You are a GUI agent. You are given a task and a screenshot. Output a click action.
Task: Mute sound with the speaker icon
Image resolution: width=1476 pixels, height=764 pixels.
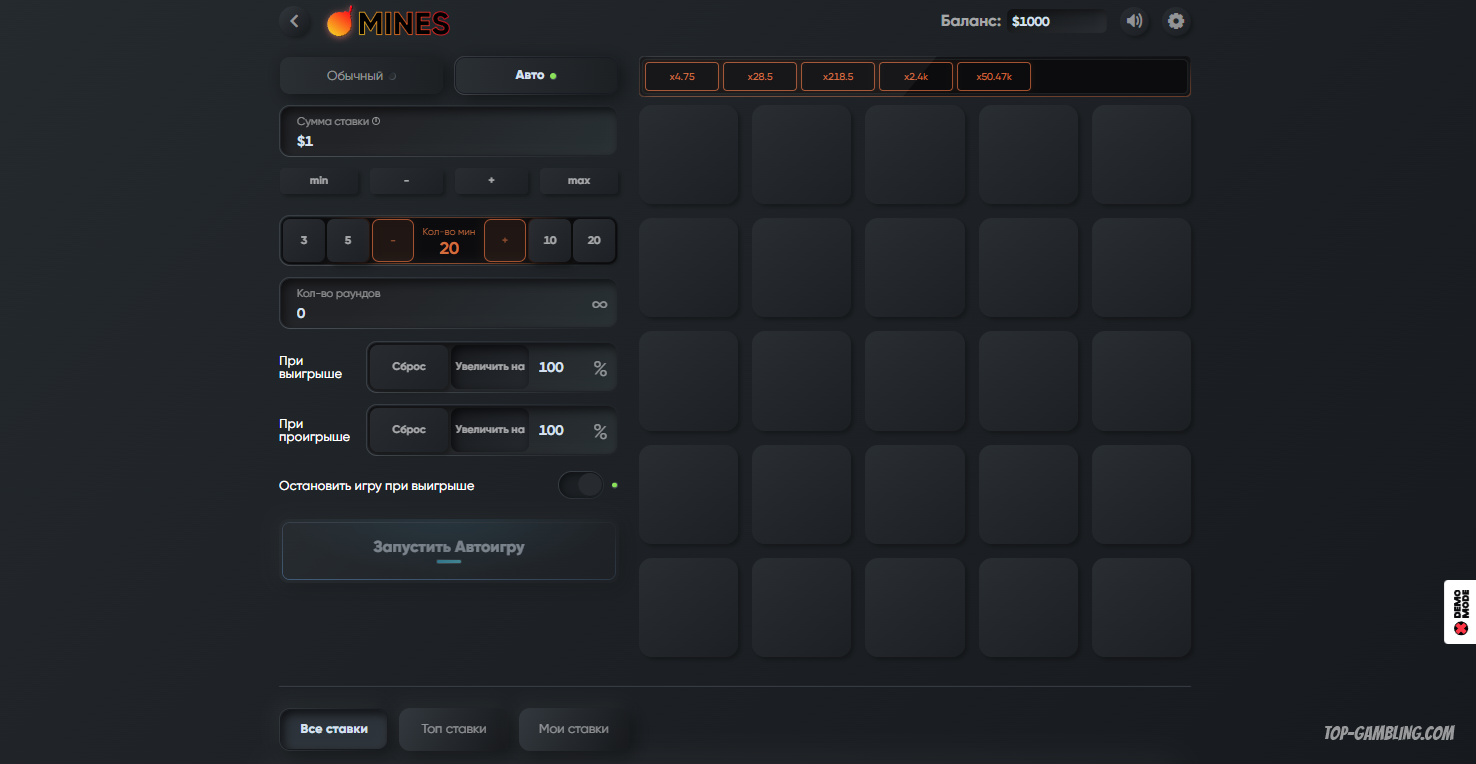click(x=1133, y=21)
